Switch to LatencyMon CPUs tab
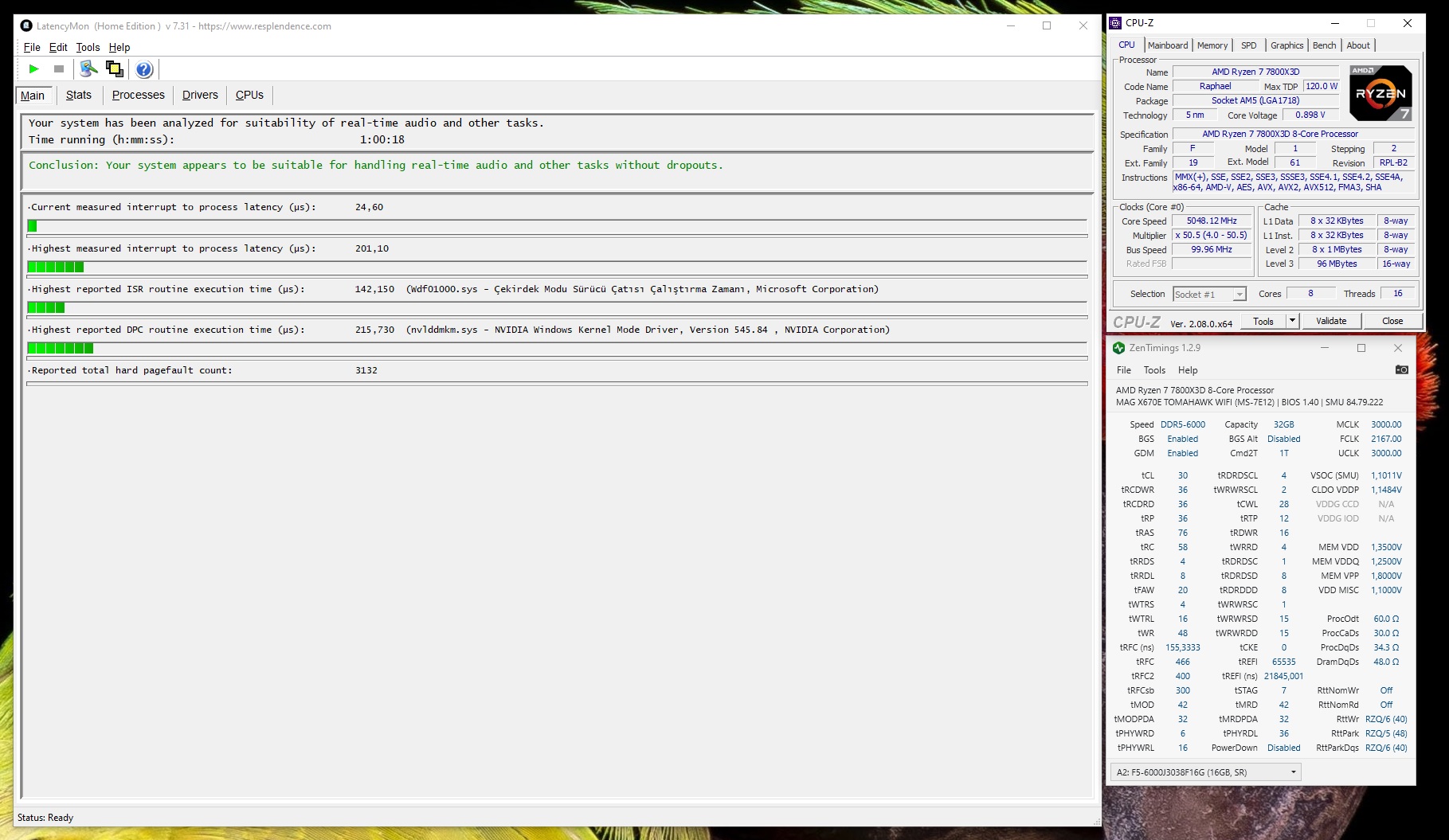Screen dimensions: 1449x840 coord(249,95)
